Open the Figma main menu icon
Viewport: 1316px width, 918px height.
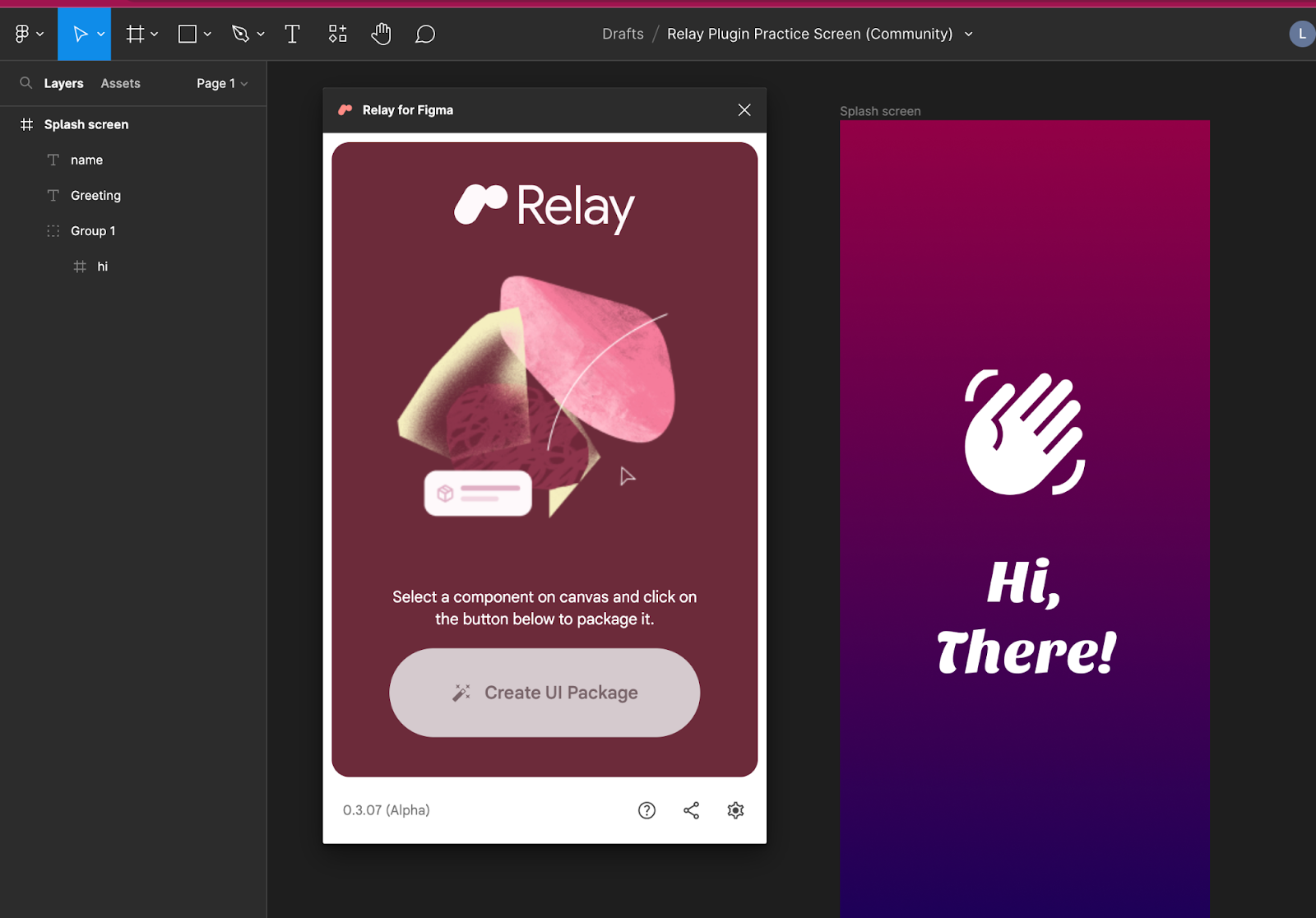(22, 34)
